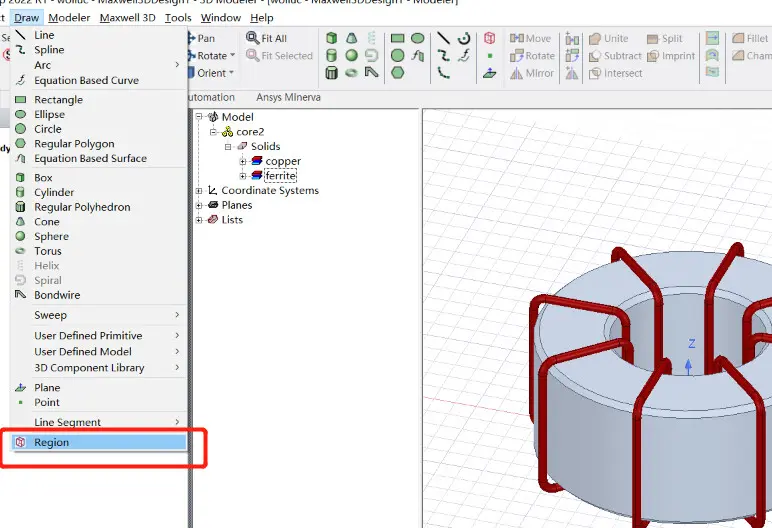The width and height of the screenshot is (772, 528).
Task: Click the Unite button
Action: pyautogui.click(x=609, y=38)
